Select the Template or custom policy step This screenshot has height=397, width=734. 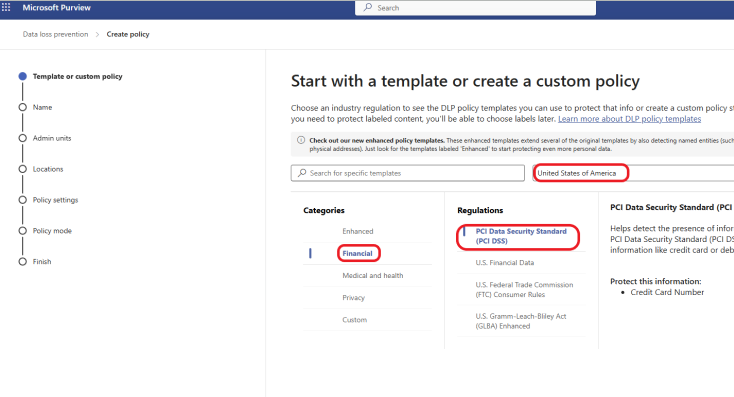click(77, 76)
